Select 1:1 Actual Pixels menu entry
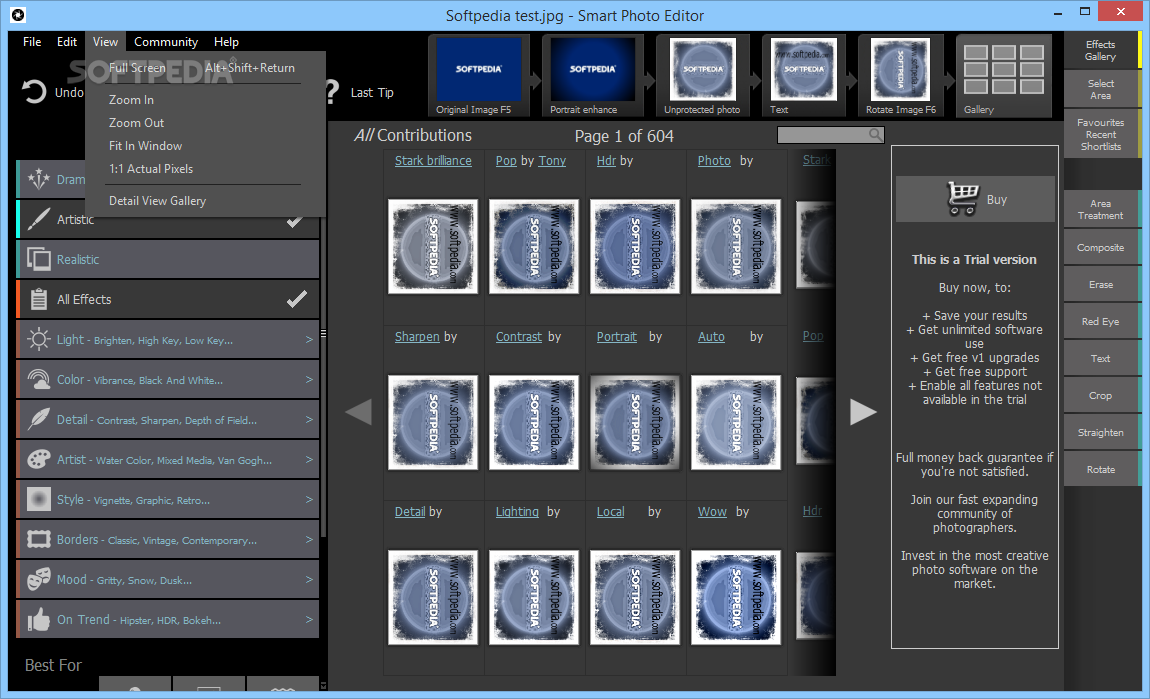 coord(151,169)
